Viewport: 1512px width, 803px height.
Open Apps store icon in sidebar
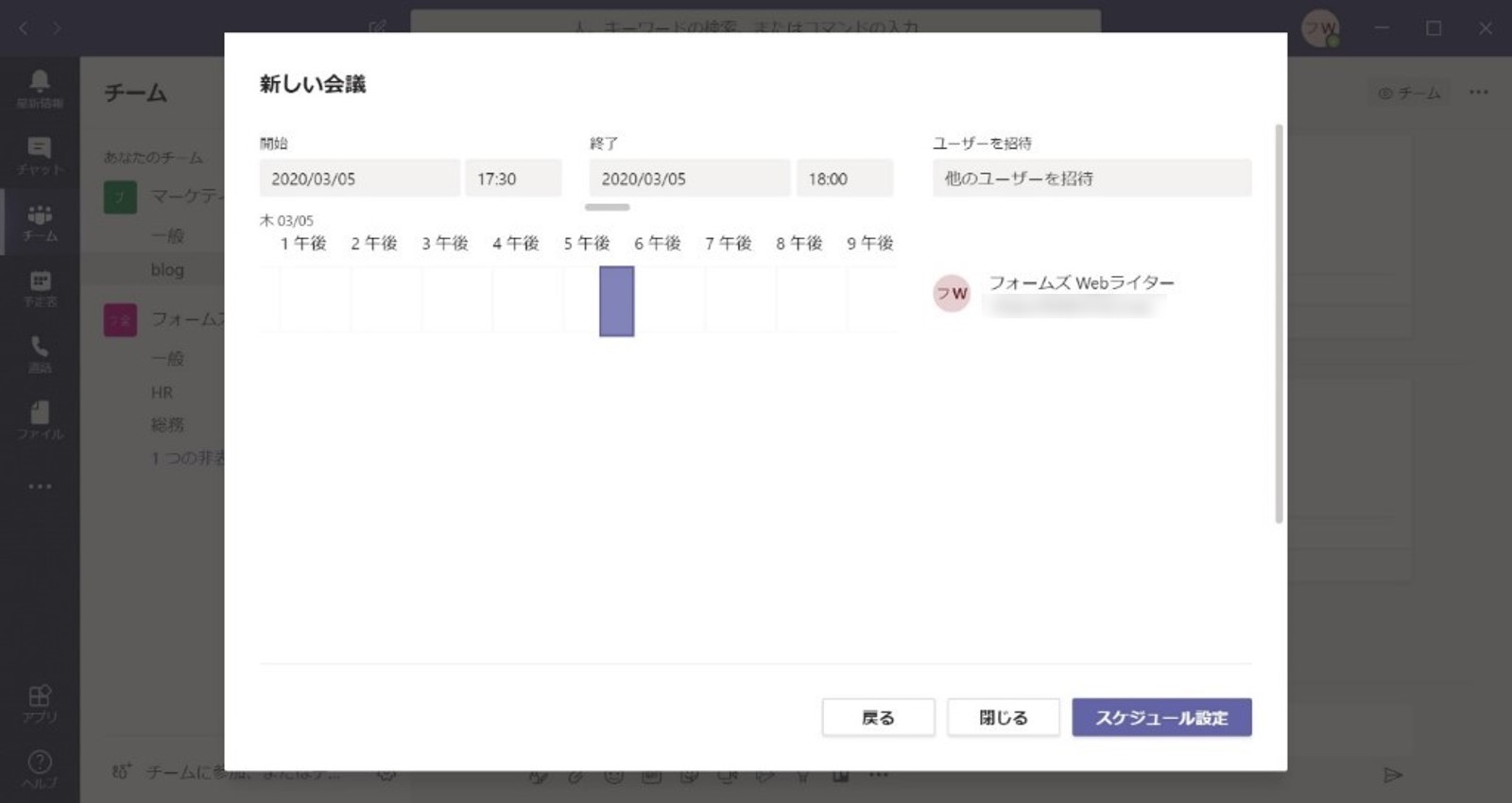pyautogui.click(x=40, y=704)
